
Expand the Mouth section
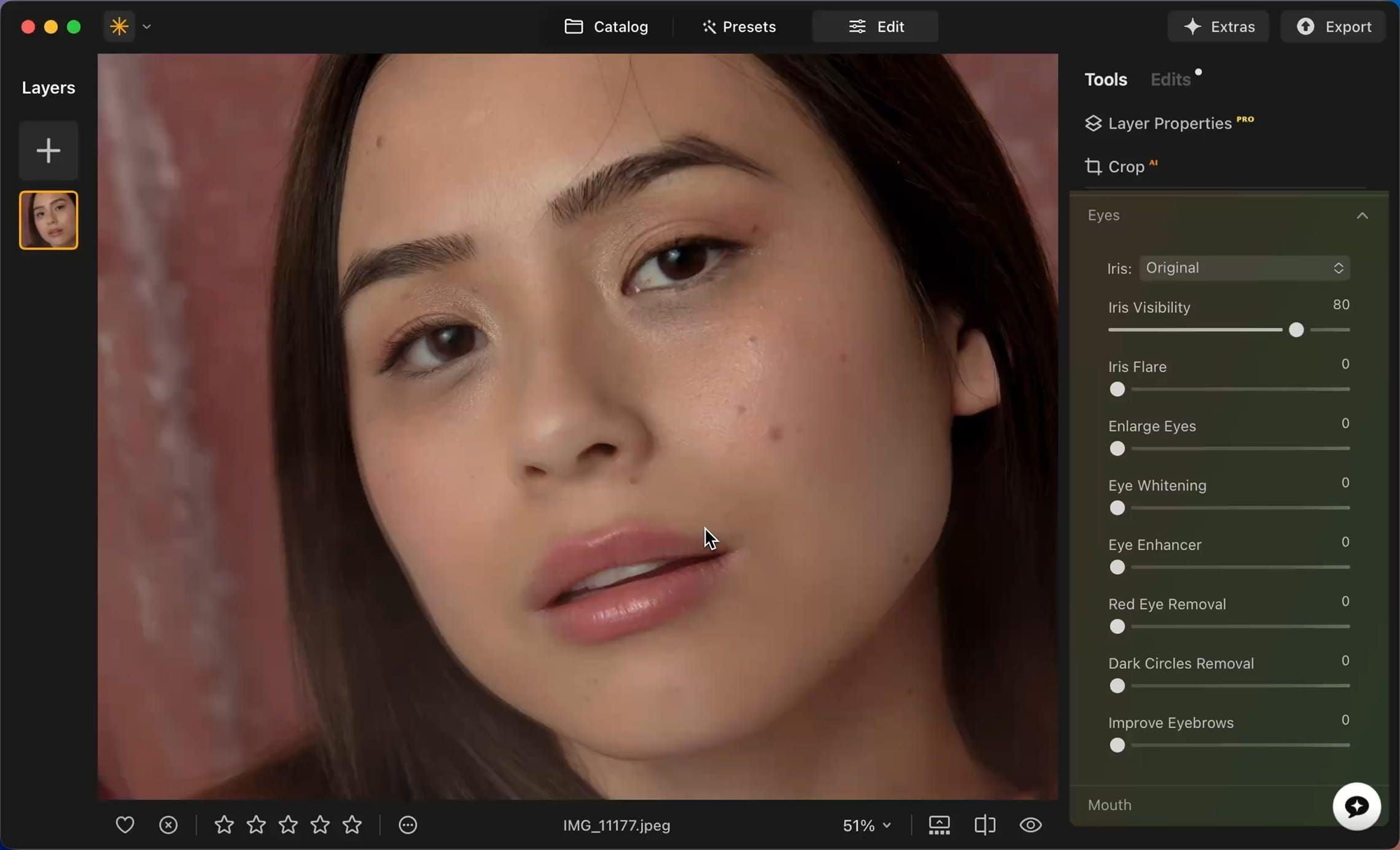tap(1109, 805)
